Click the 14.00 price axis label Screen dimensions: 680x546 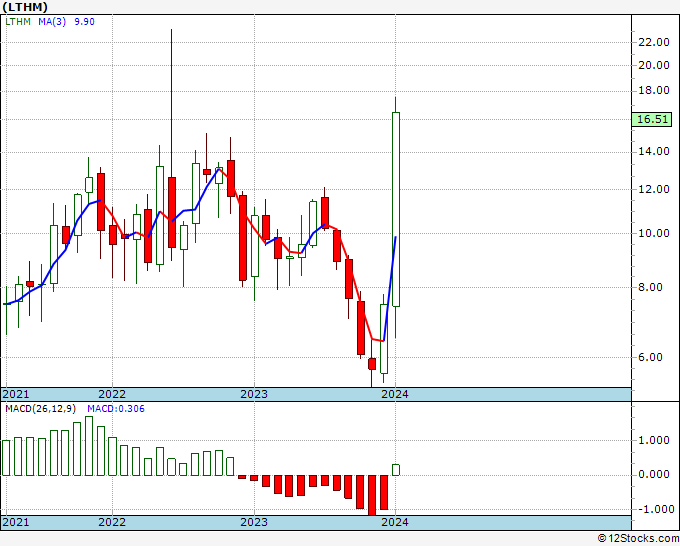(654, 151)
